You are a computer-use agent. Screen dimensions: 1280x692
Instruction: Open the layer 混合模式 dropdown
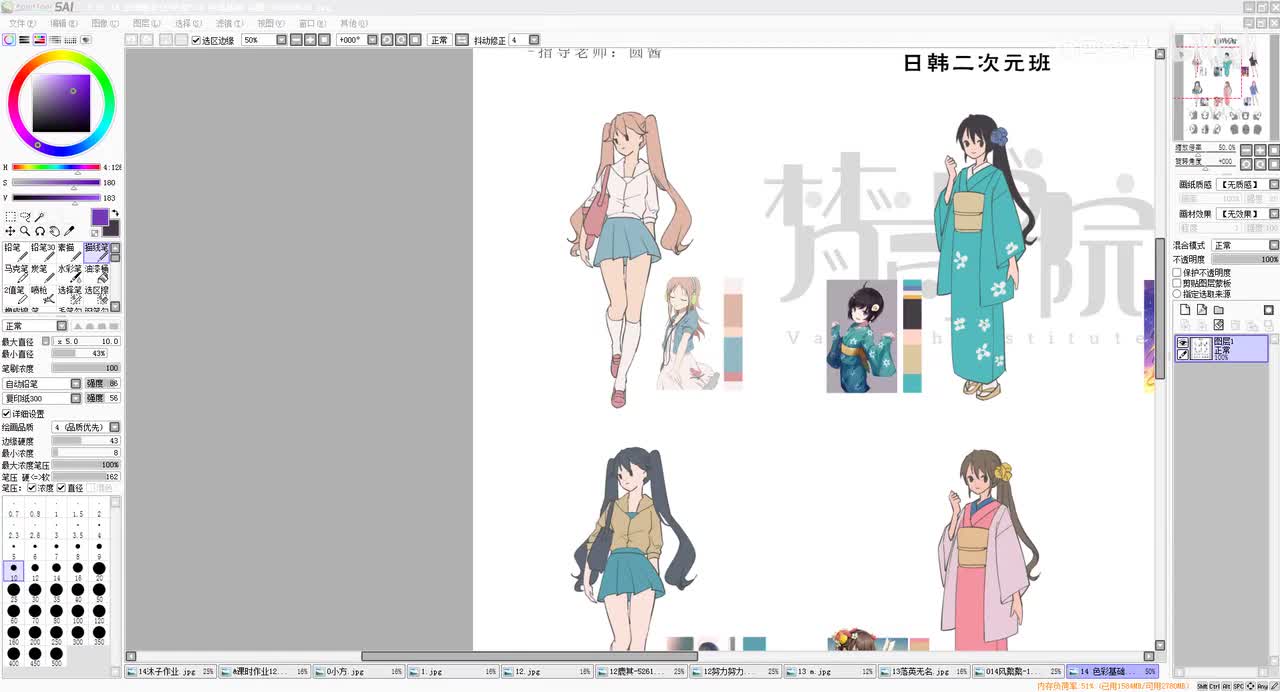click(1273, 245)
